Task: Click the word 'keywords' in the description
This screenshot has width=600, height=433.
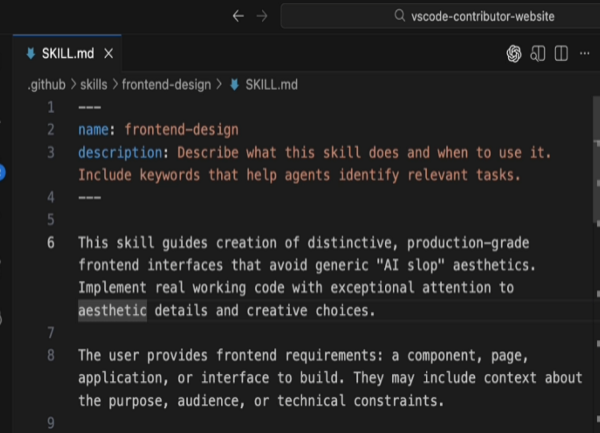Action: click(x=170, y=175)
